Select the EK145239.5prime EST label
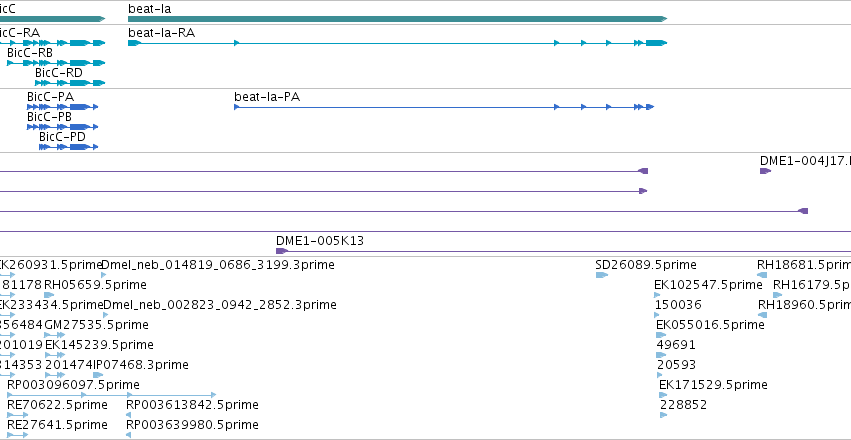The width and height of the screenshot is (851, 440). coord(99,345)
